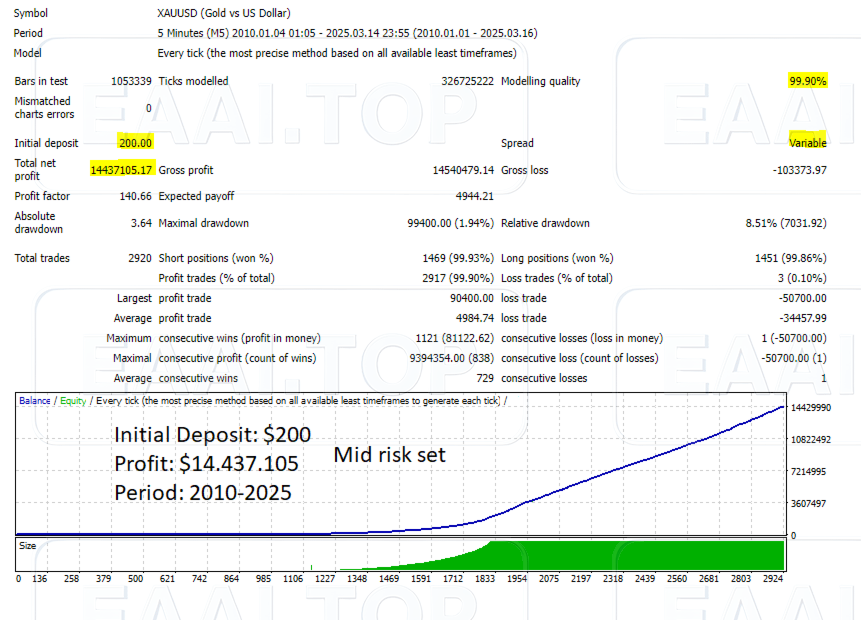The image size is (861, 620).
Task: Select the Profit factor value 140.66
Action: [x=138, y=196]
